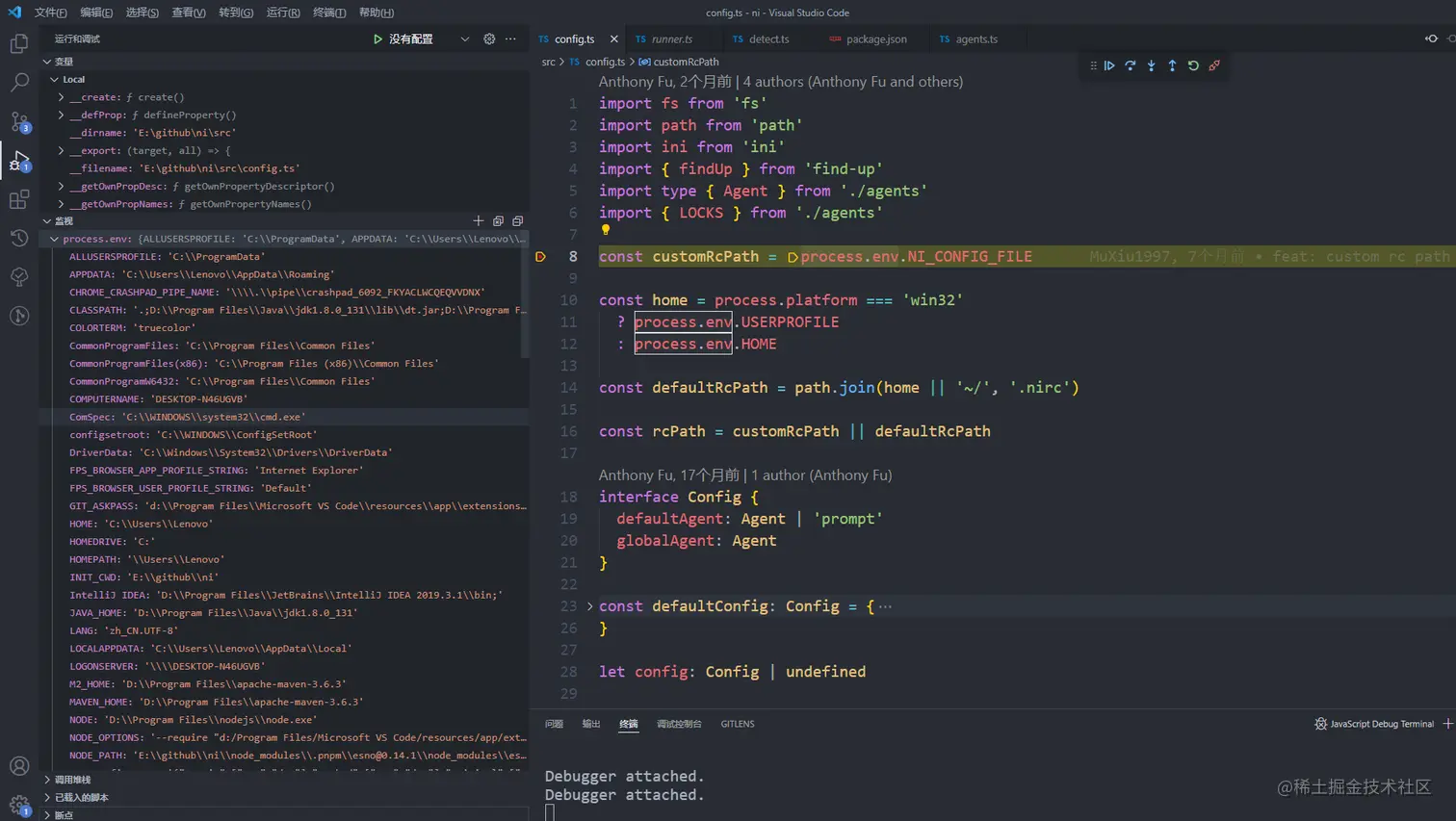Viewport: 1456px width, 821px height.
Task: Add a watch expression with the plus icon
Action: [479, 221]
